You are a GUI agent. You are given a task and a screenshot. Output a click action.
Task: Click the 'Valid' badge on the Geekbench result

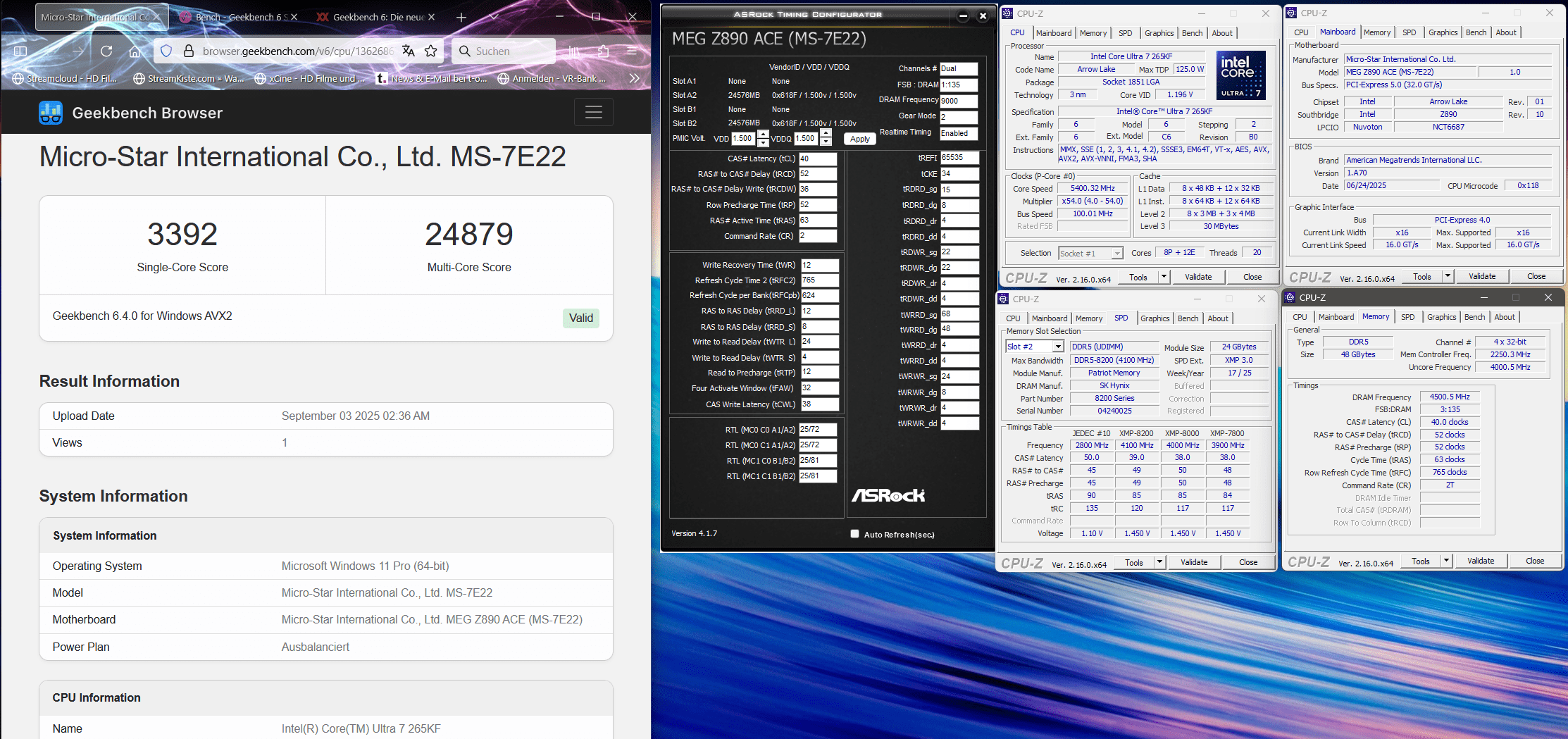tap(581, 318)
